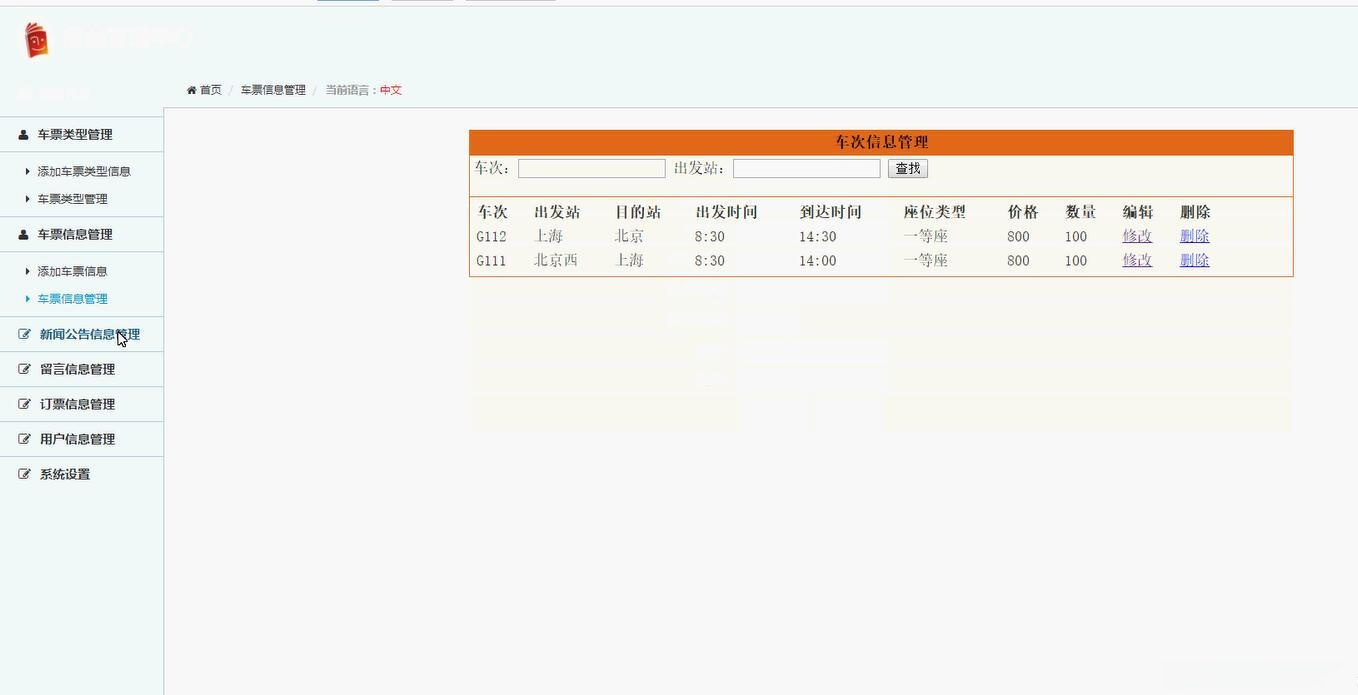Click edit icon beside 用户信息管理
Viewport: 1358px width, 695px height.
click(25, 439)
